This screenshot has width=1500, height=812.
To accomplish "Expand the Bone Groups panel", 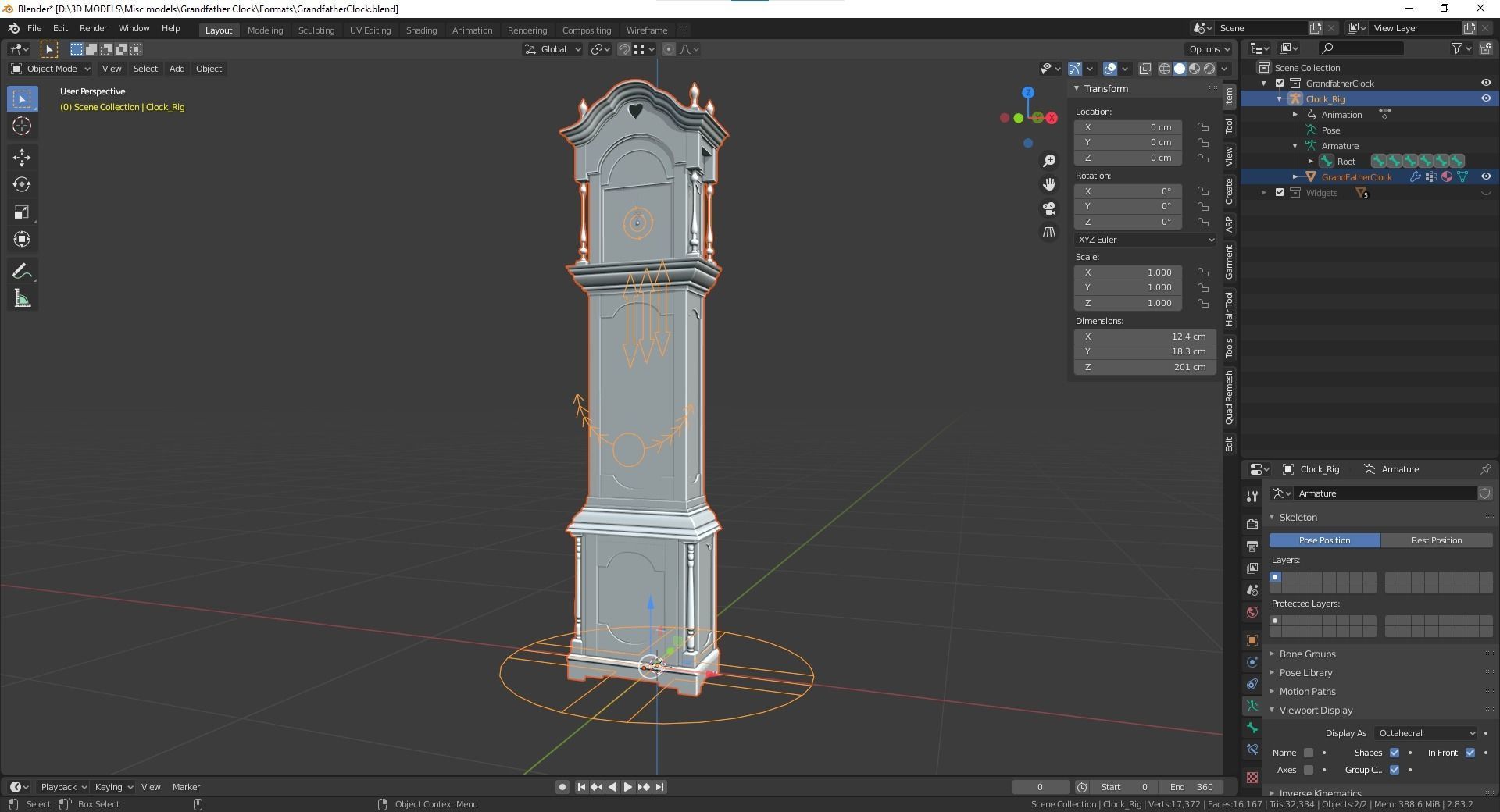I will coord(1307,654).
